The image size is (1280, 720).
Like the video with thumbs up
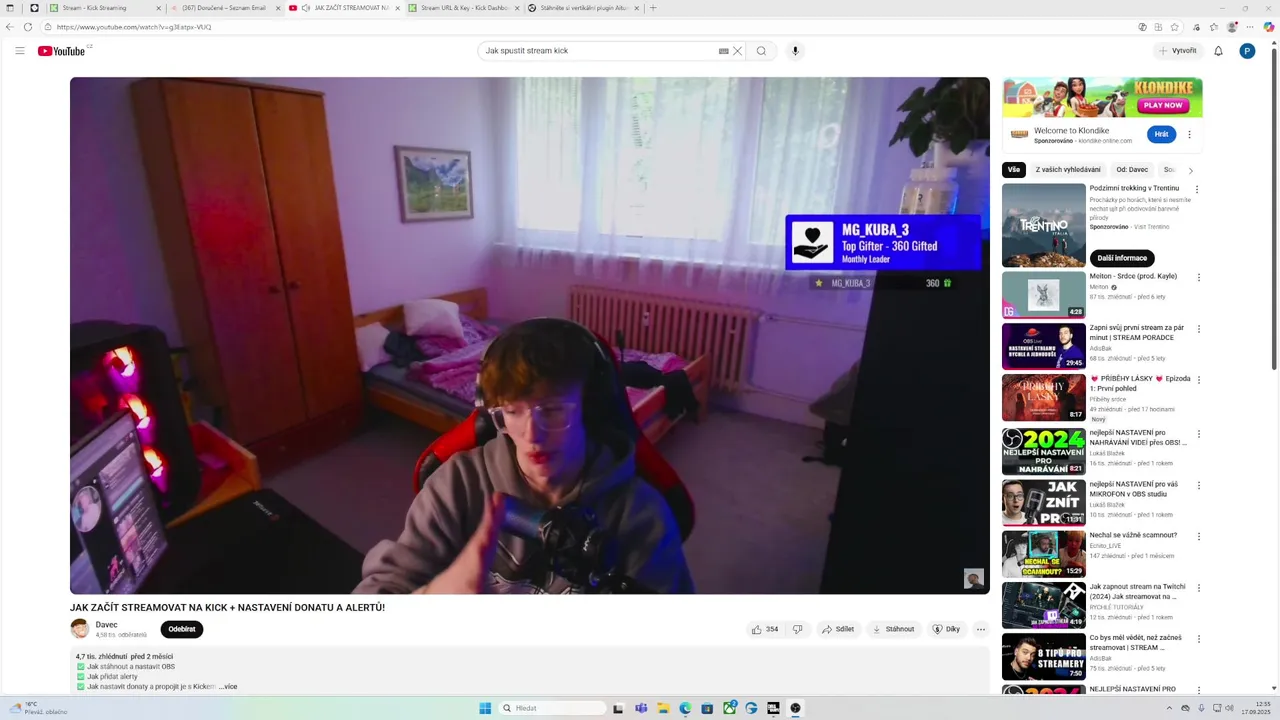tap(765, 629)
